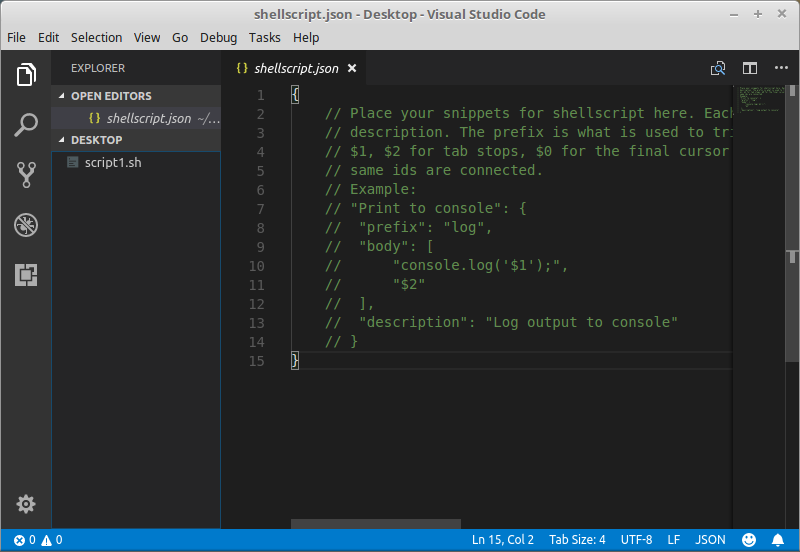Image resolution: width=800 pixels, height=552 pixels.
Task: Click errors and warnings count in status bar
Action: coord(38,540)
